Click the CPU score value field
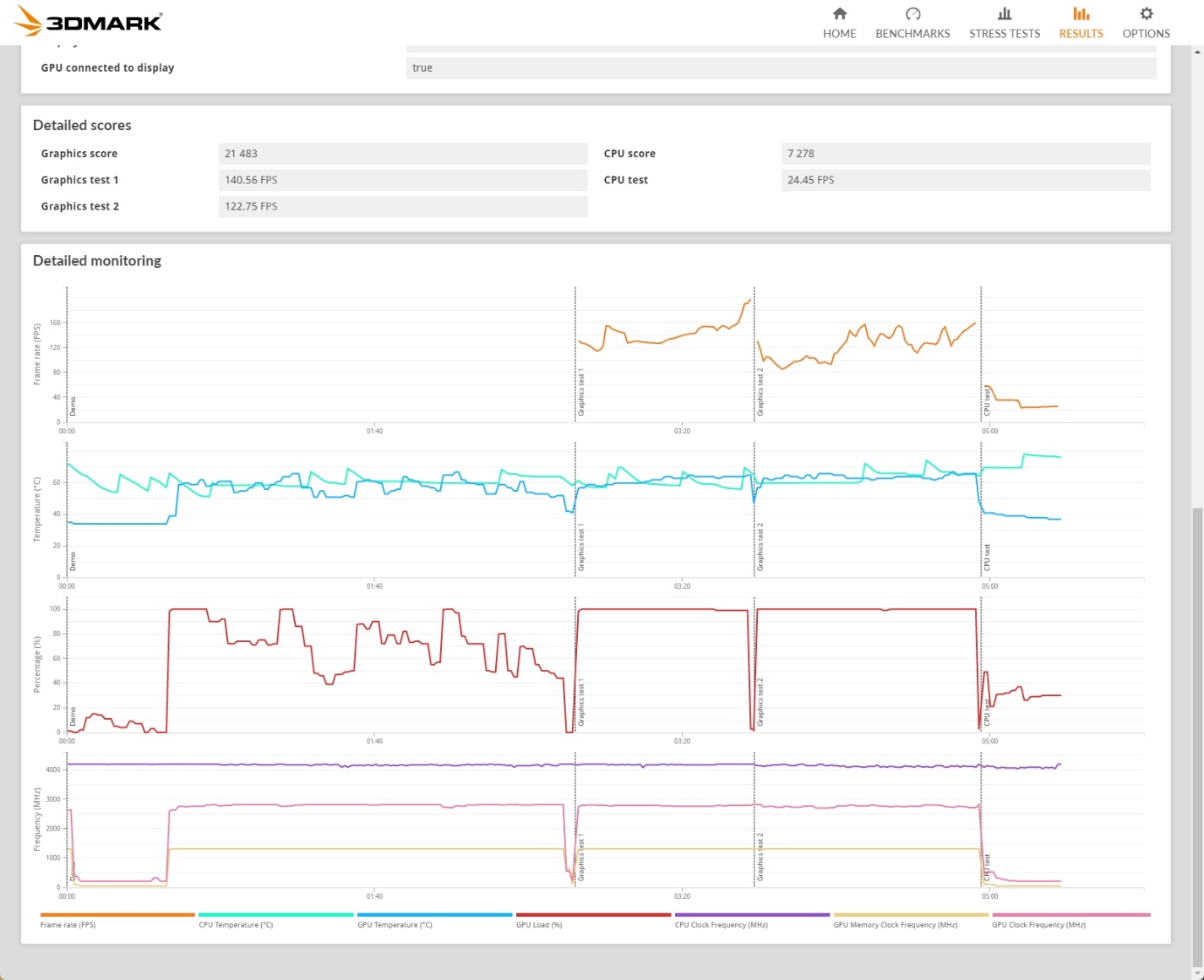Screen dimensions: 1204x980 [x=966, y=154]
